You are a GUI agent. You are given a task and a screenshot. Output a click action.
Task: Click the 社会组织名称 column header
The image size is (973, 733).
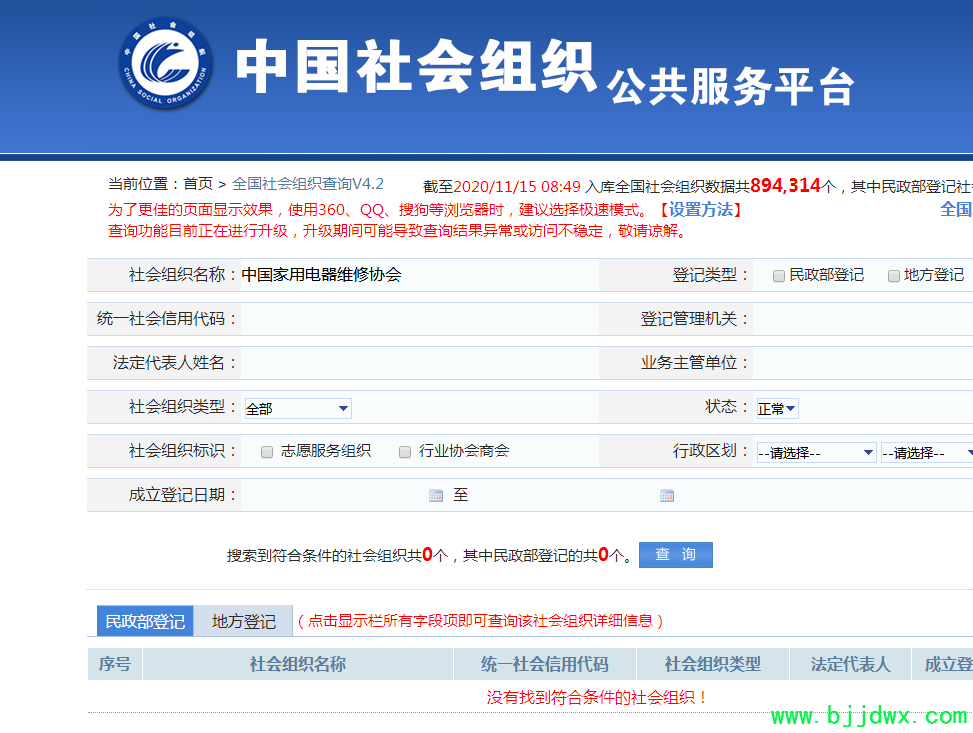click(x=298, y=664)
